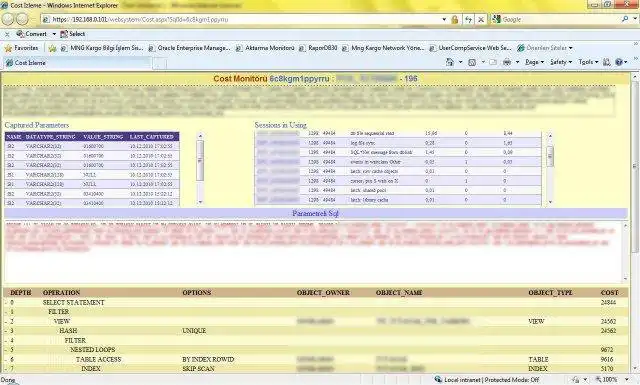This screenshot has width=640, height=385.
Task: Open the Önerilen Siteler dropdown
Action: point(545,48)
